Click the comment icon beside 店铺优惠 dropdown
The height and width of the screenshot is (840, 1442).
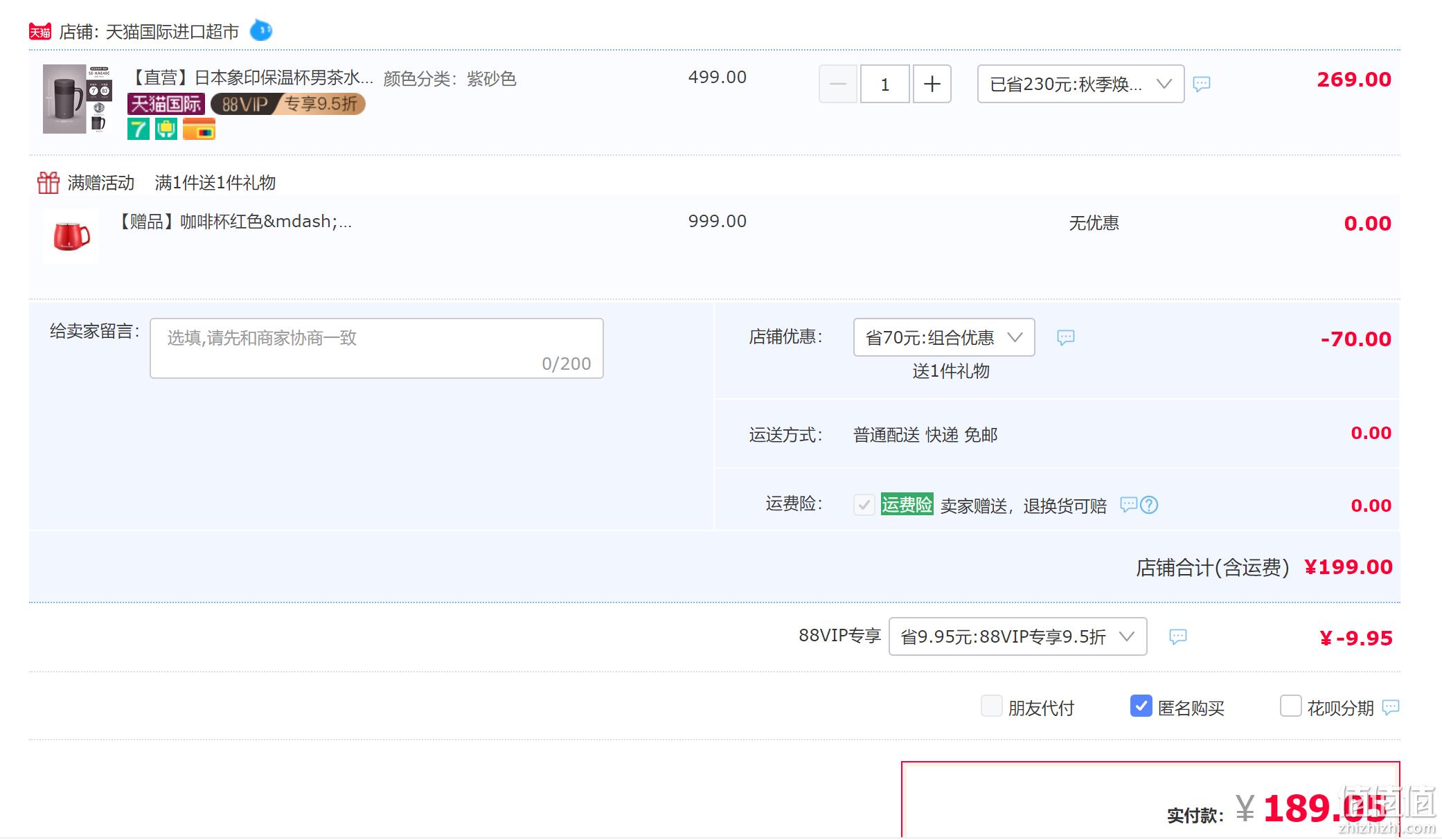tap(1066, 337)
